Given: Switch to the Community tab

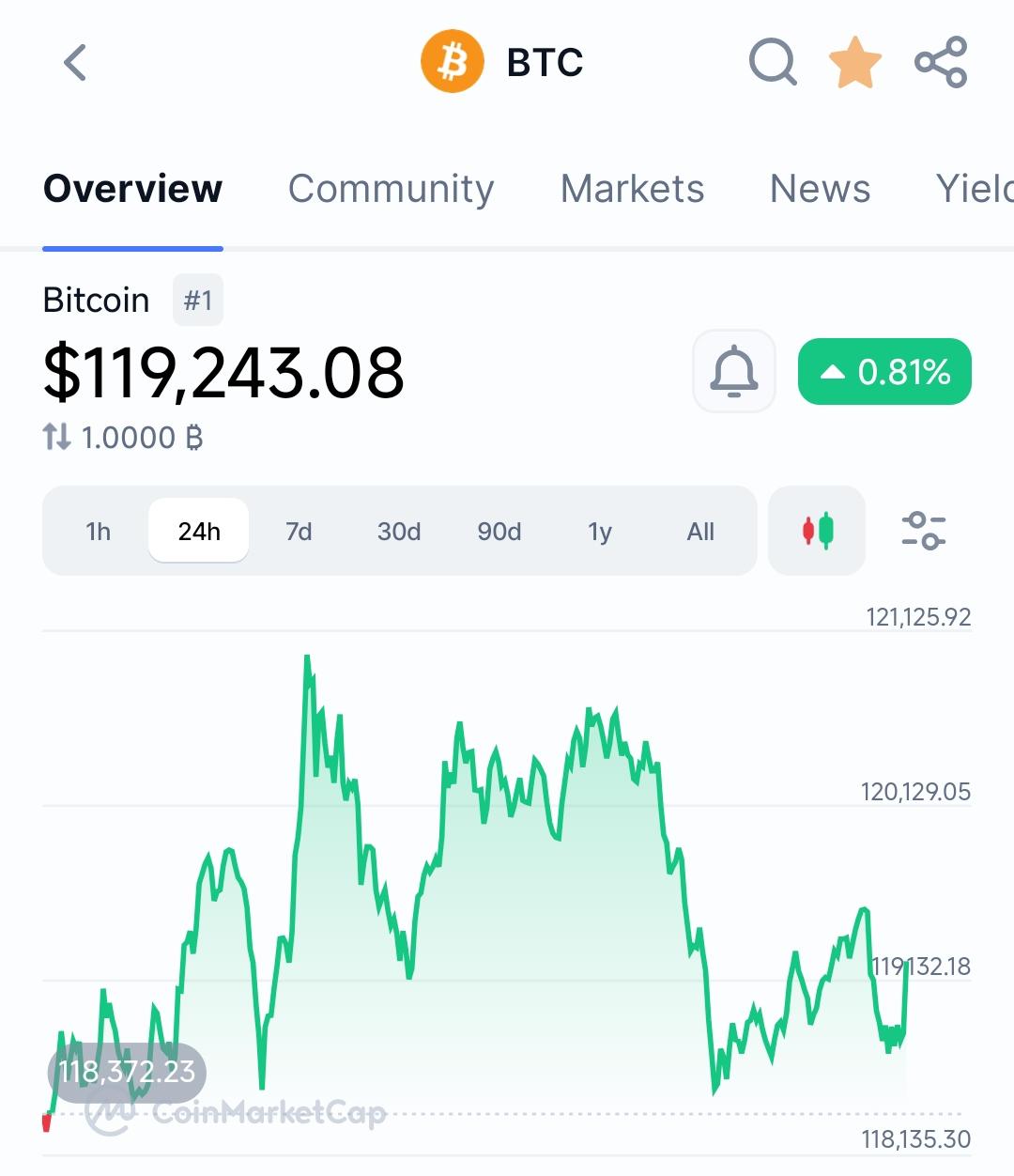Looking at the screenshot, I should tap(391, 189).
